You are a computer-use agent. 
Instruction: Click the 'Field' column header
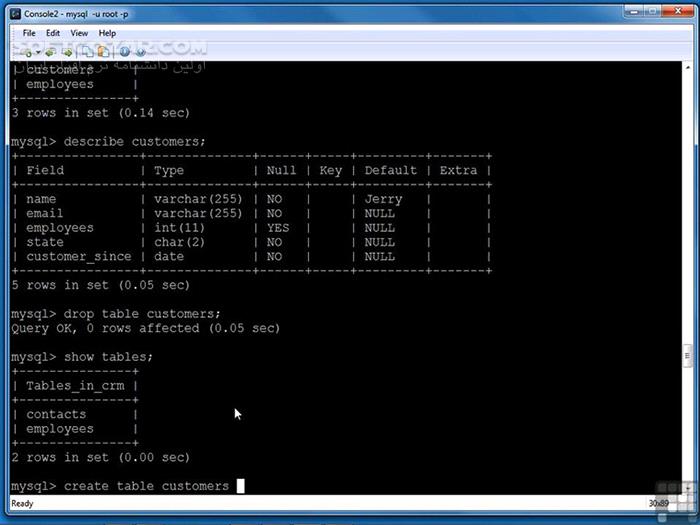tap(45, 171)
